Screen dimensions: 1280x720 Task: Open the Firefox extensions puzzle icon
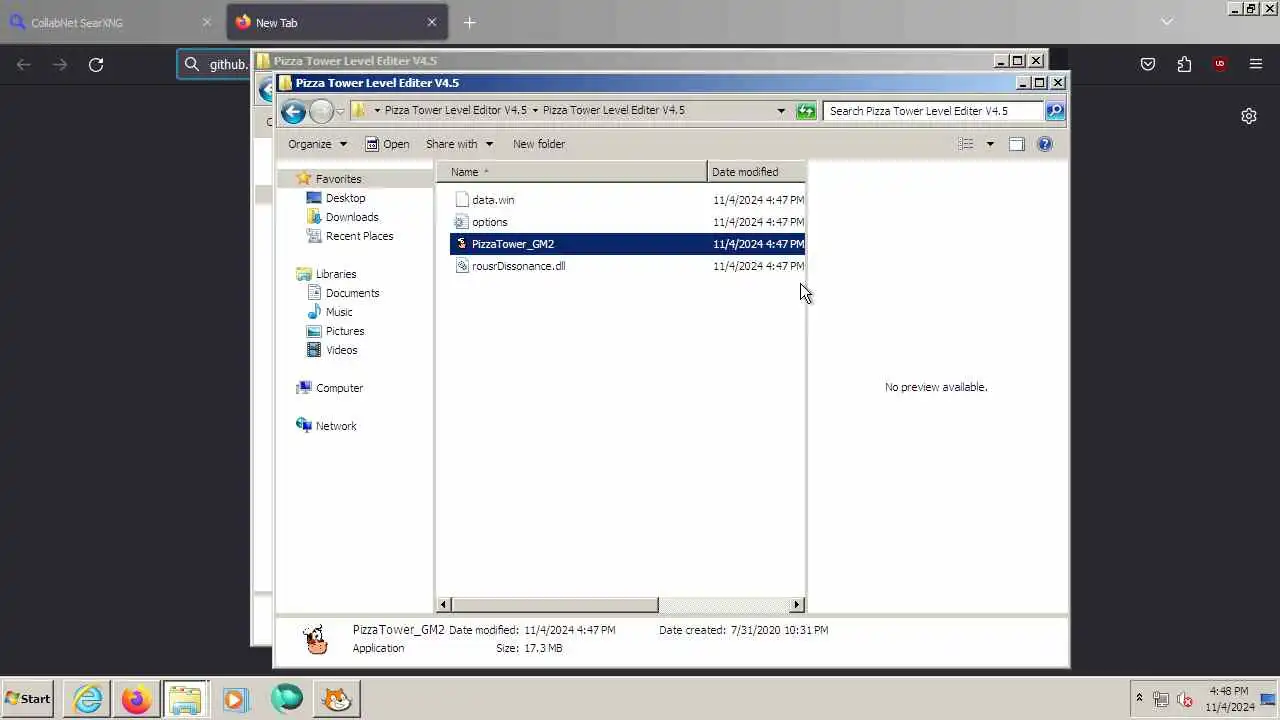[x=1184, y=64]
